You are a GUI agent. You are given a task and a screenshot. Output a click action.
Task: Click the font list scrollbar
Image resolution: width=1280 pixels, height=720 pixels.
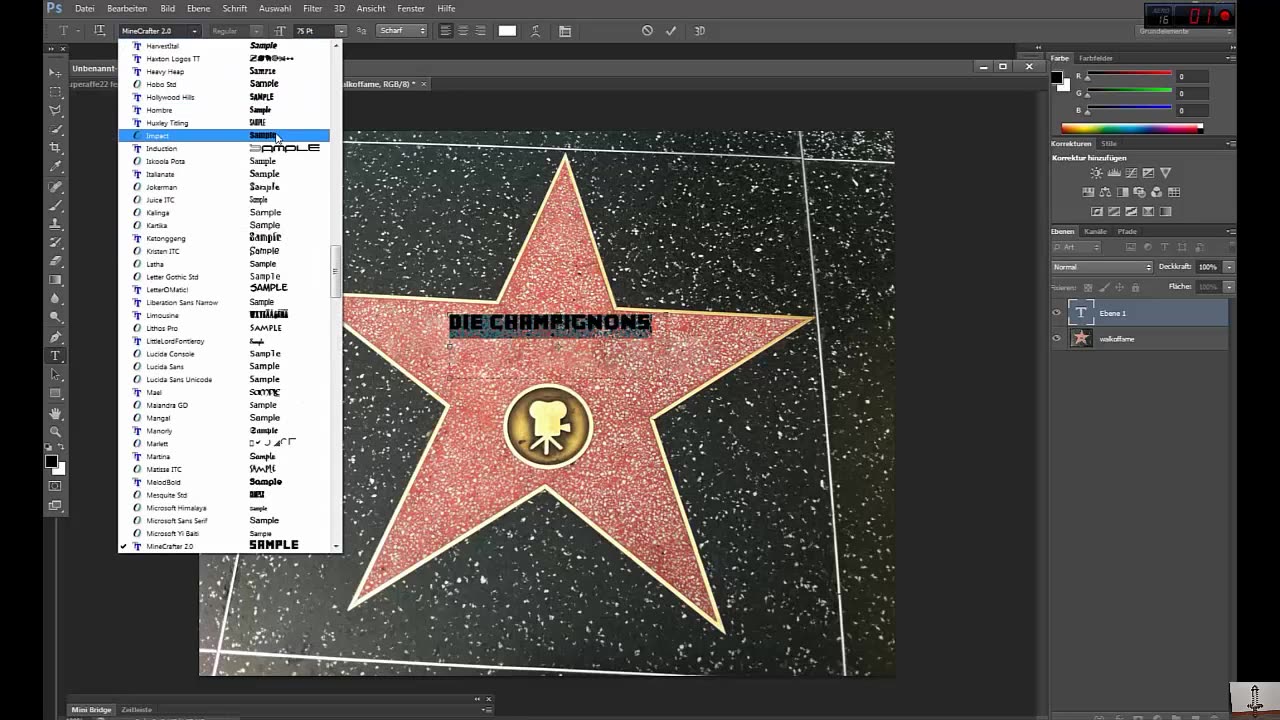(336, 272)
